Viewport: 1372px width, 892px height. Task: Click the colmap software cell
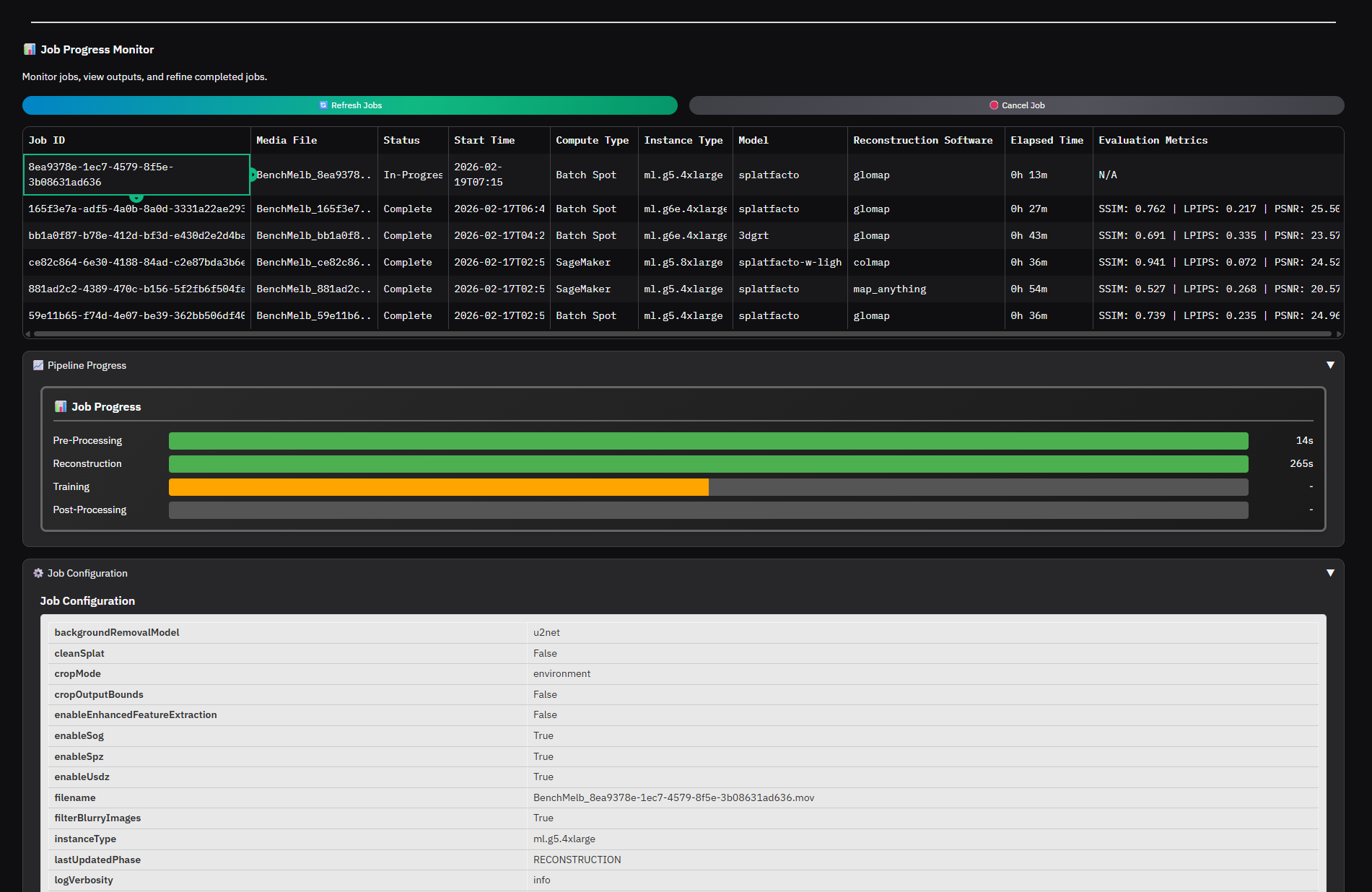926,263
